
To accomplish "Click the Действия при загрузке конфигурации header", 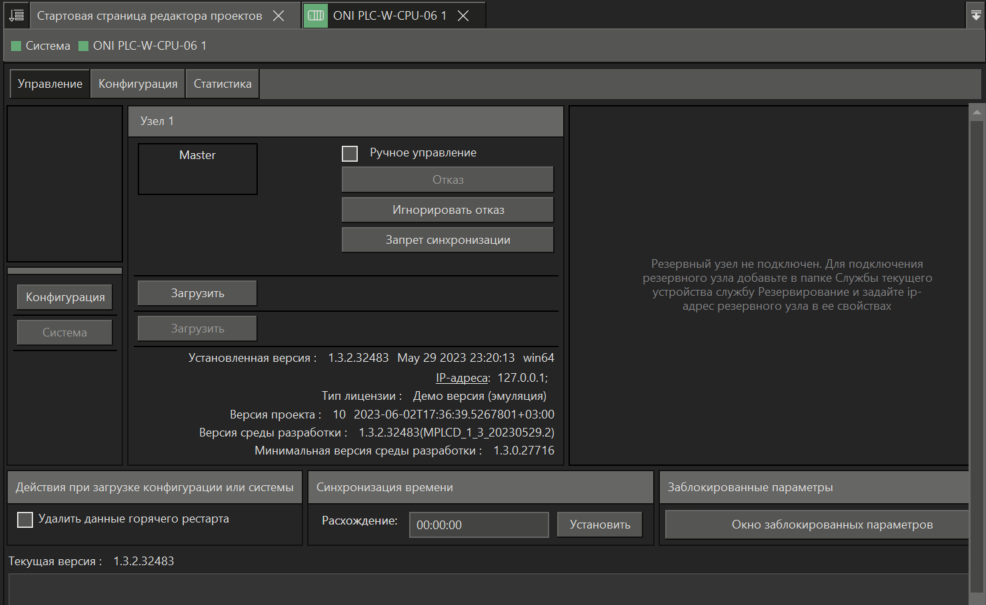I will [x=155, y=487].
